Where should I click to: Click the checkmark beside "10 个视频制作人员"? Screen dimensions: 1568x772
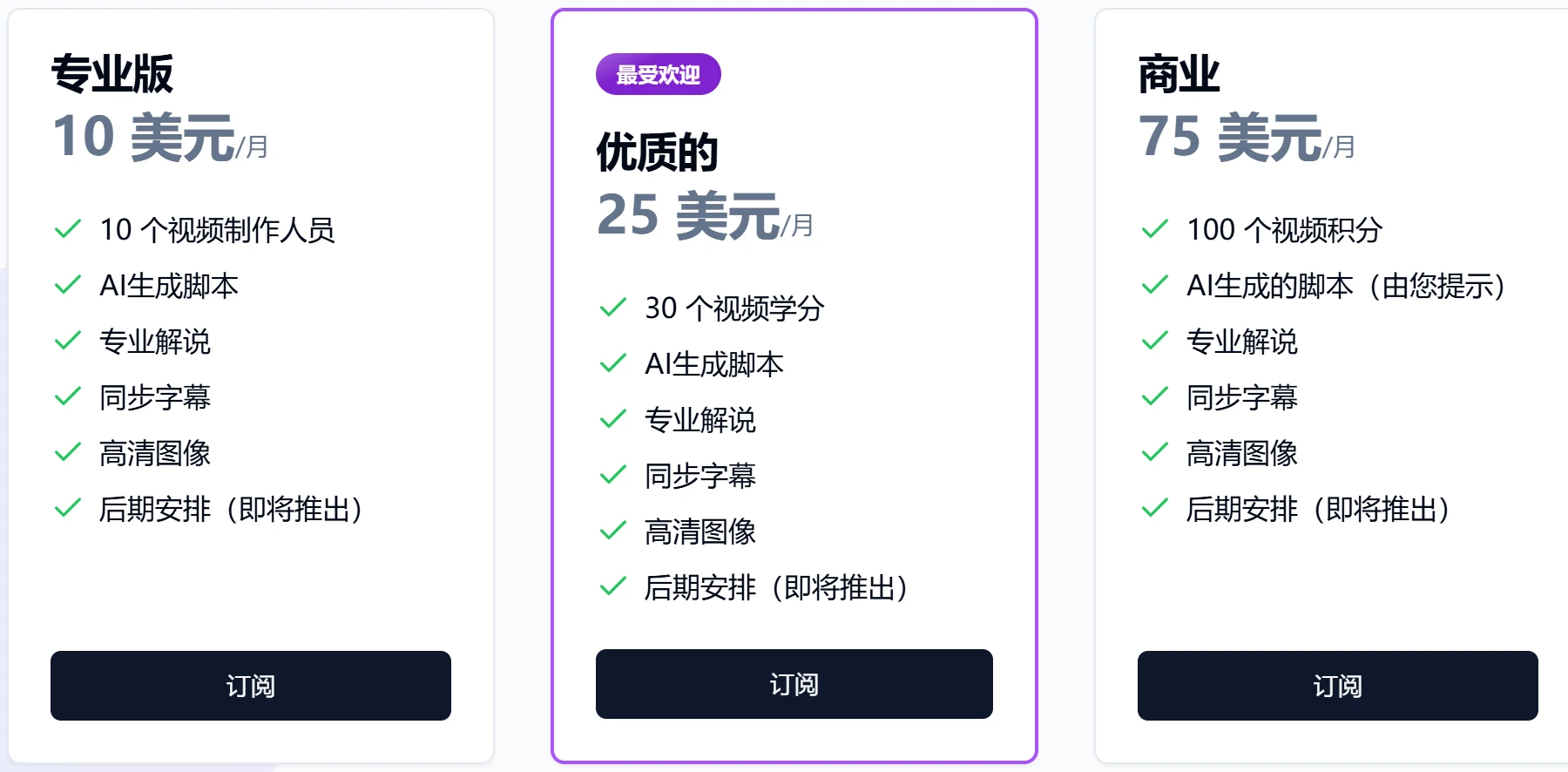pos(68,229)
